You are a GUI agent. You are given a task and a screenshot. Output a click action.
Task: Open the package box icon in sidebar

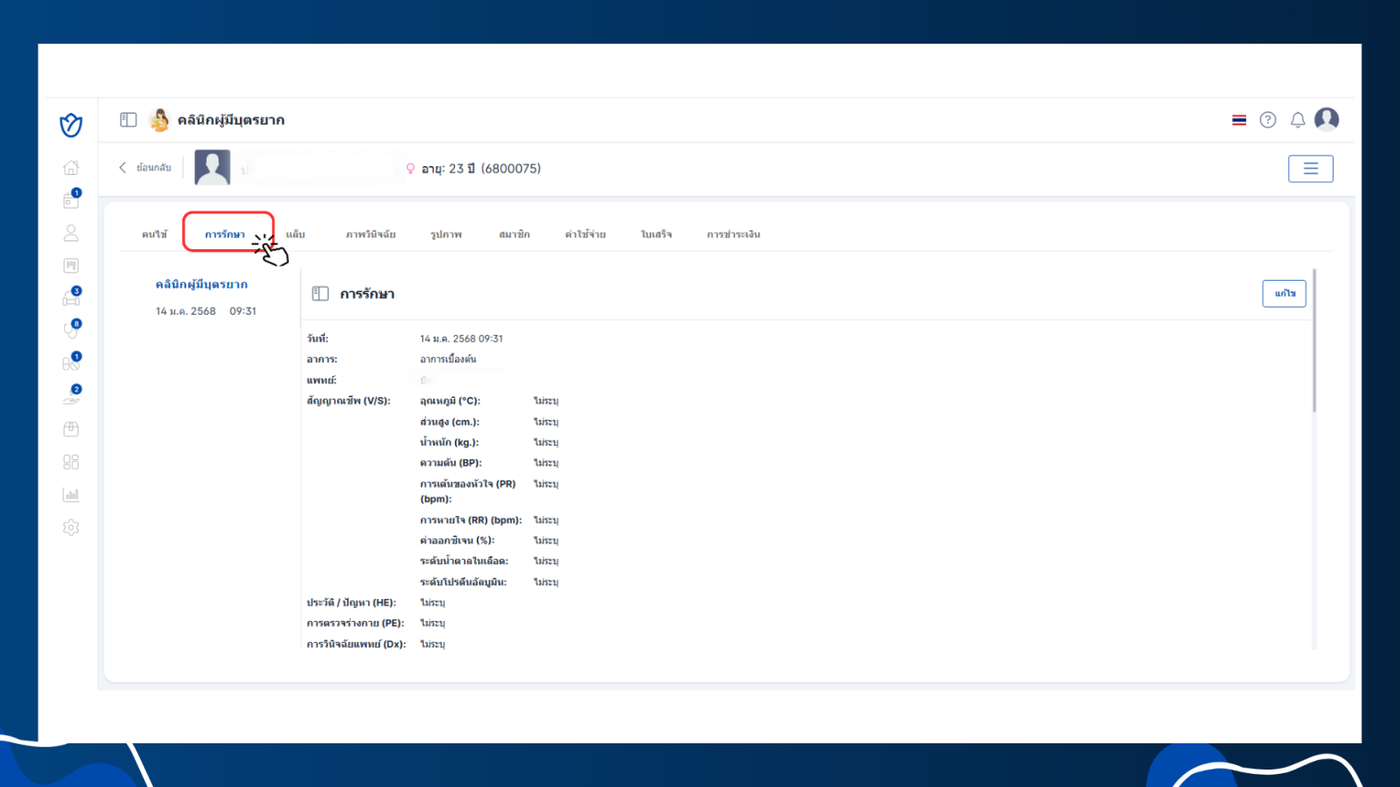pos(71,429)
